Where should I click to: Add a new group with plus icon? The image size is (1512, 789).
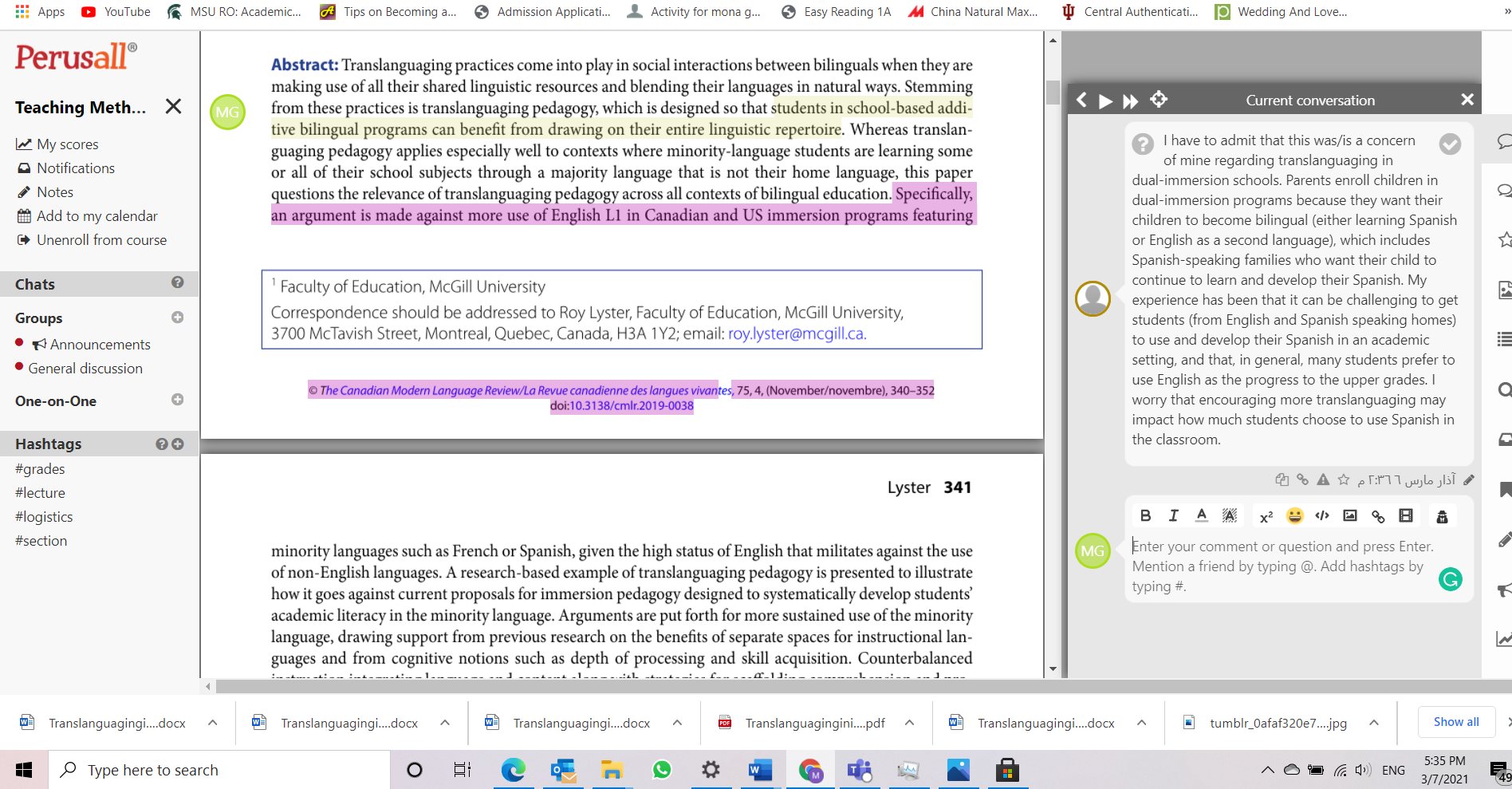177,318
